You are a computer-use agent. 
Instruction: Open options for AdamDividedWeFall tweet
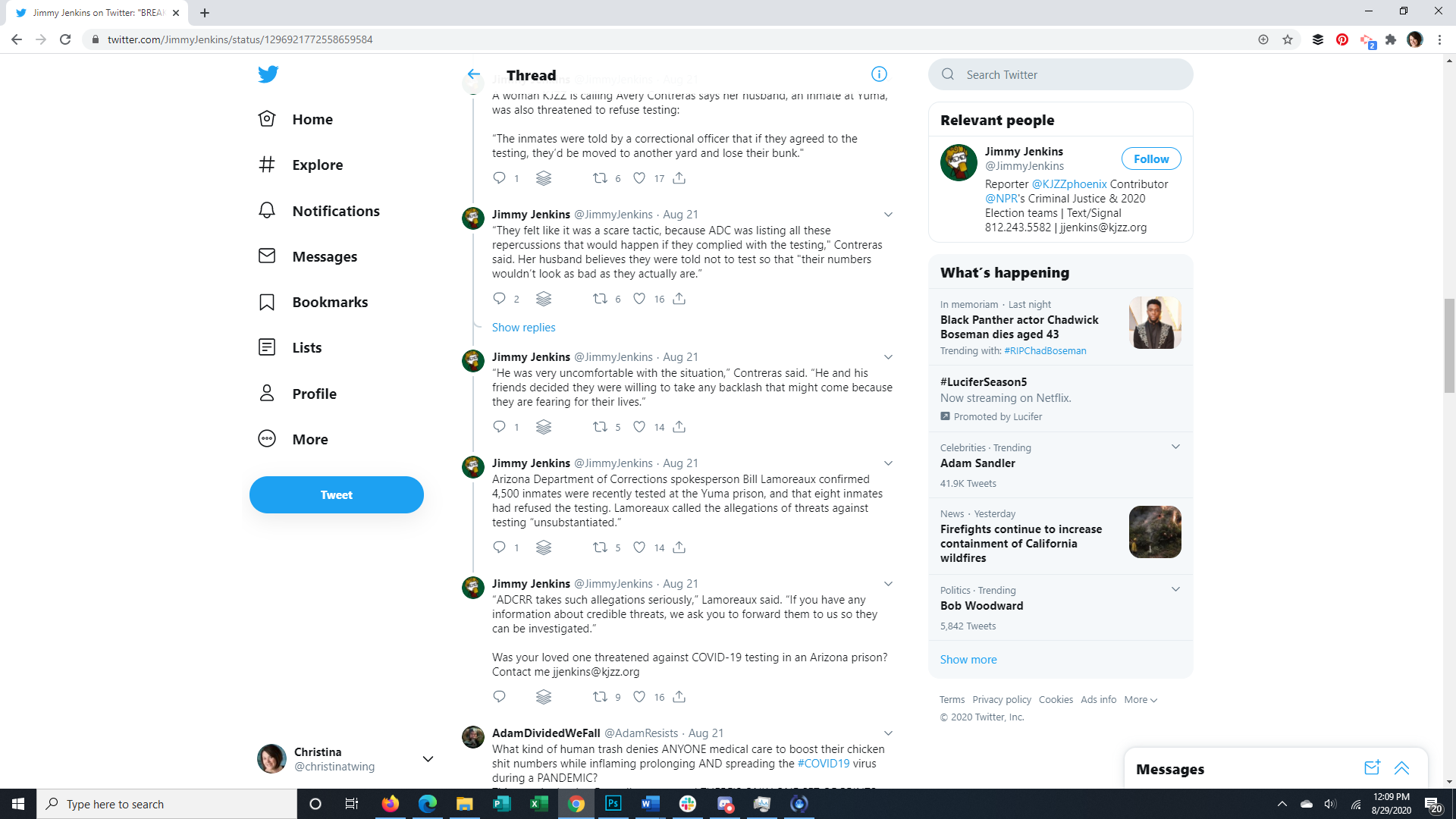888,733
